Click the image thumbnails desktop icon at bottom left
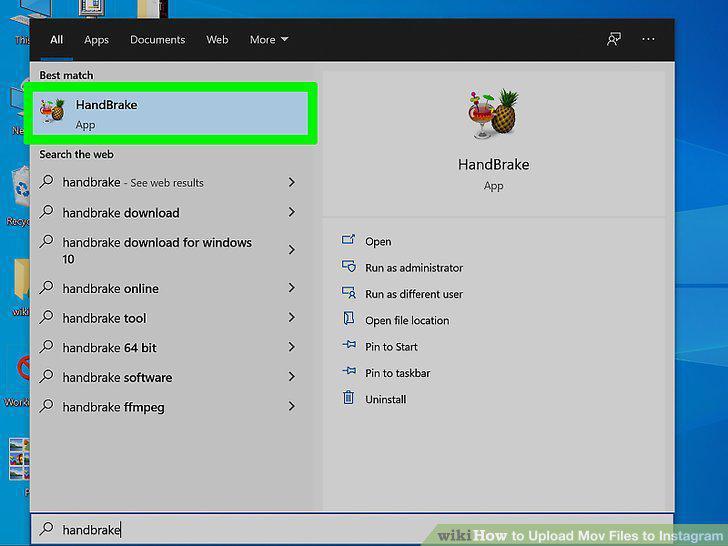728x546 pixels. tap(20, 460)
